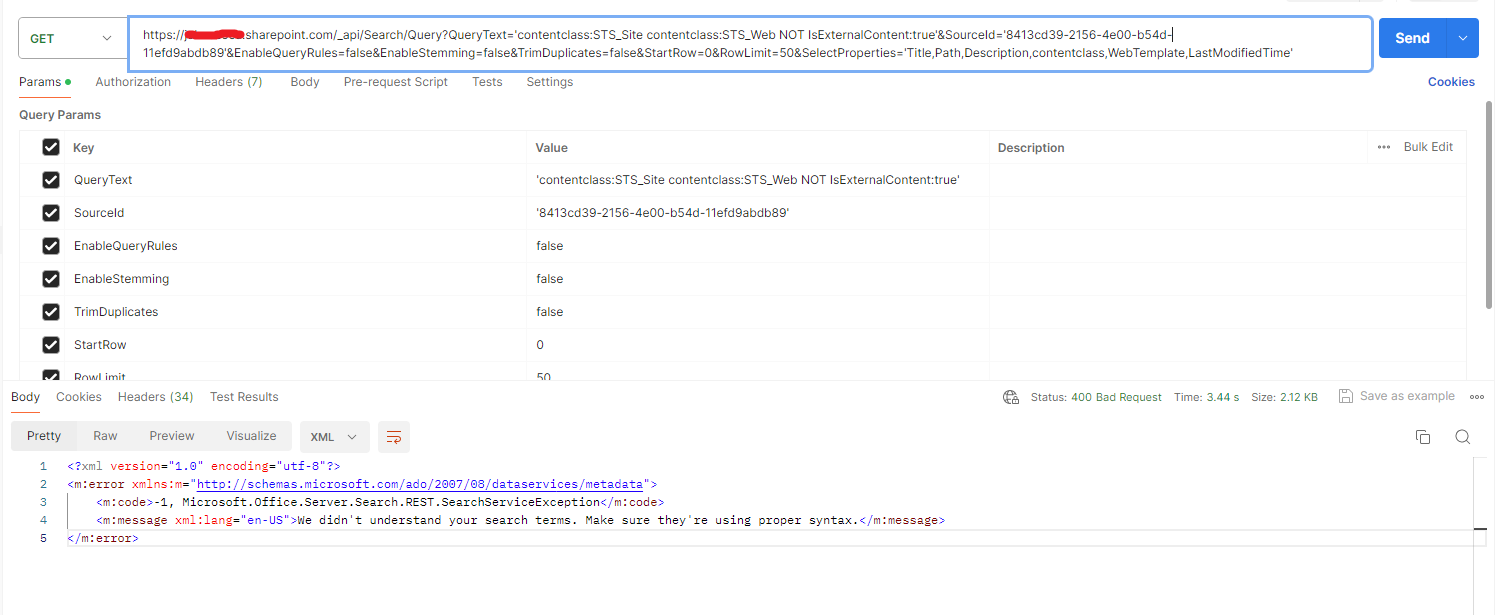
Task: Uncheck the EnableStemming query parameter
Action: 51,278
